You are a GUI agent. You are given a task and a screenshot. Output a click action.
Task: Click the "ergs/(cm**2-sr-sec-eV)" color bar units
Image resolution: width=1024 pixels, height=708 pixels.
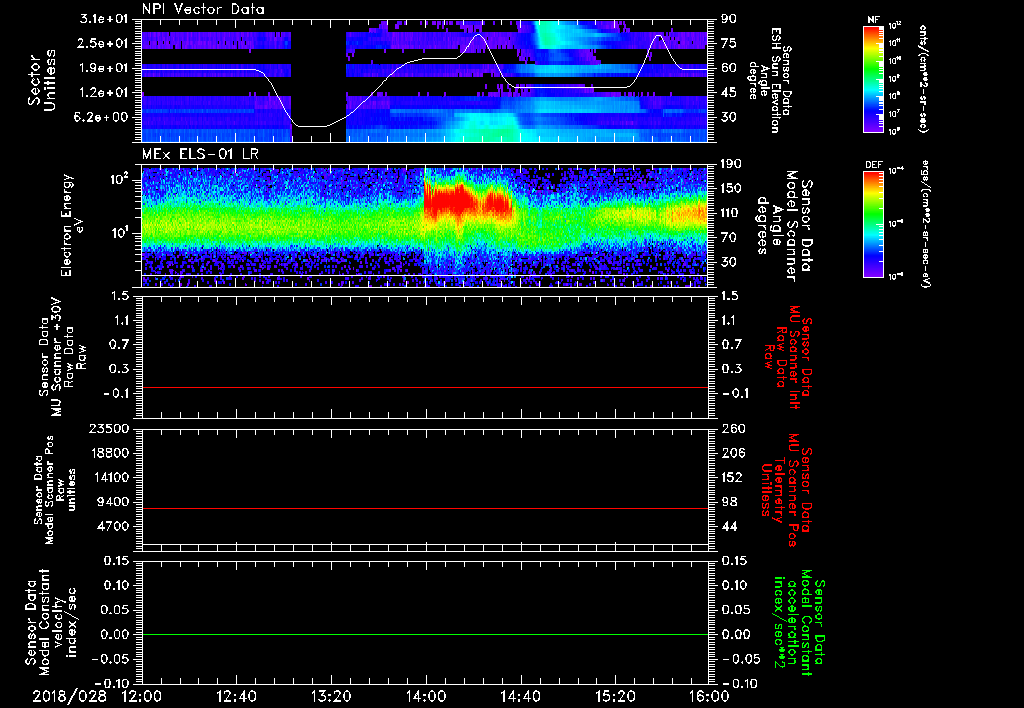pos(925,225)
